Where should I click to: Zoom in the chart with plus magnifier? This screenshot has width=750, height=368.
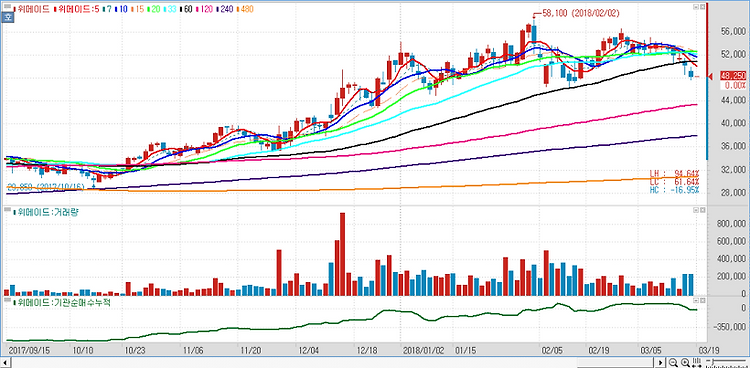[685, 363]
